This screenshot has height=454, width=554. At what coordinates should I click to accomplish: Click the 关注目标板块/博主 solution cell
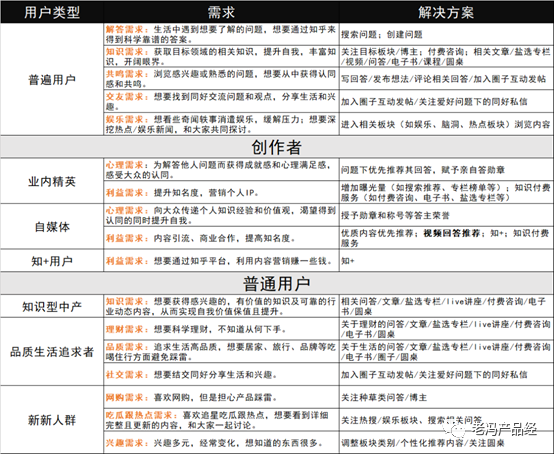446,56
